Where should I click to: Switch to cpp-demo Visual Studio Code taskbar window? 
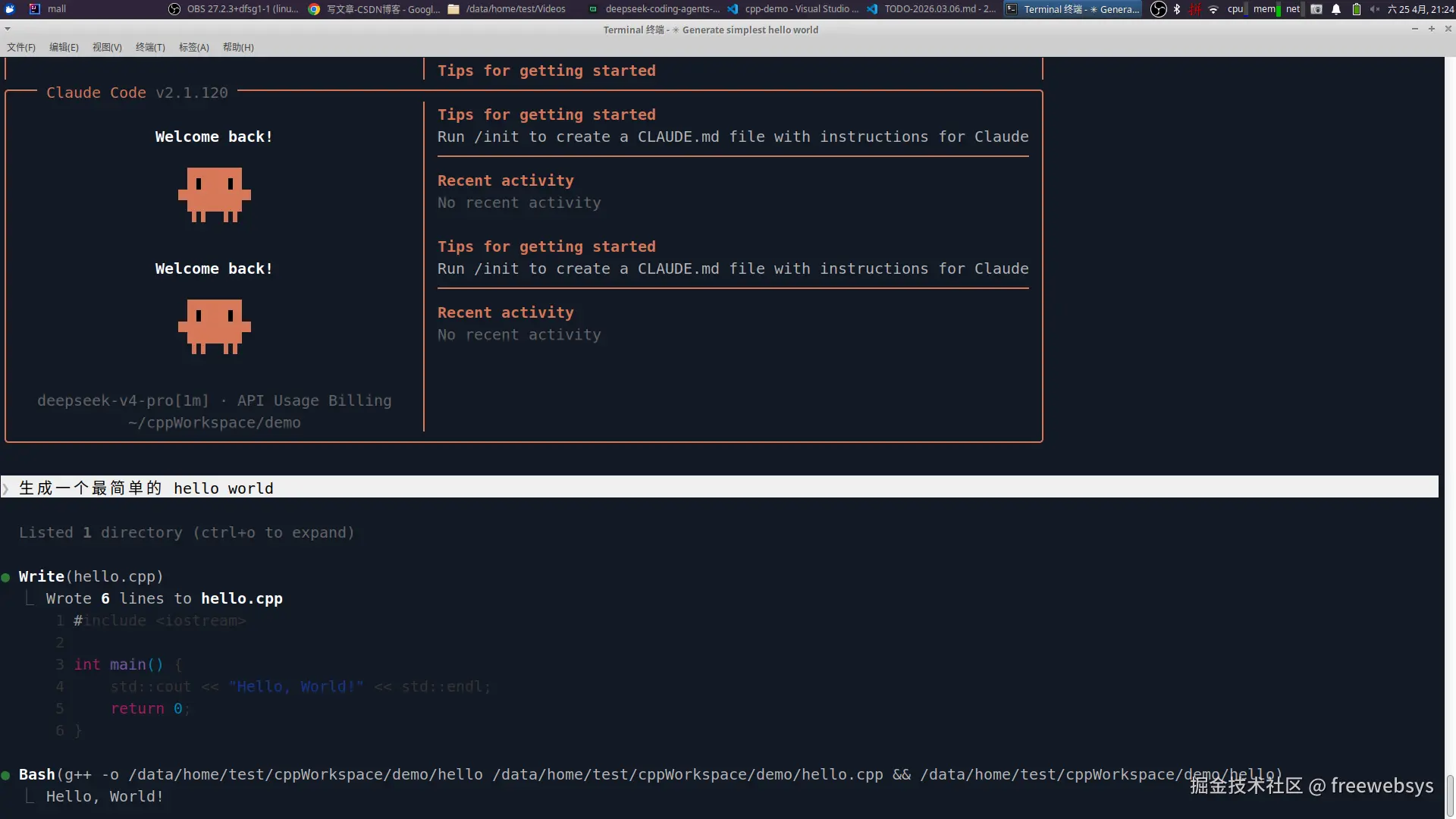click(792, 9)
